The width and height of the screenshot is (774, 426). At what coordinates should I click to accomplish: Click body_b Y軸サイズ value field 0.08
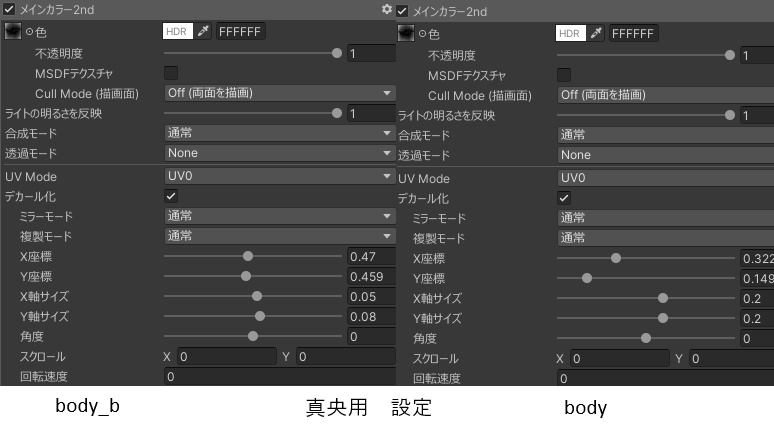371,316
